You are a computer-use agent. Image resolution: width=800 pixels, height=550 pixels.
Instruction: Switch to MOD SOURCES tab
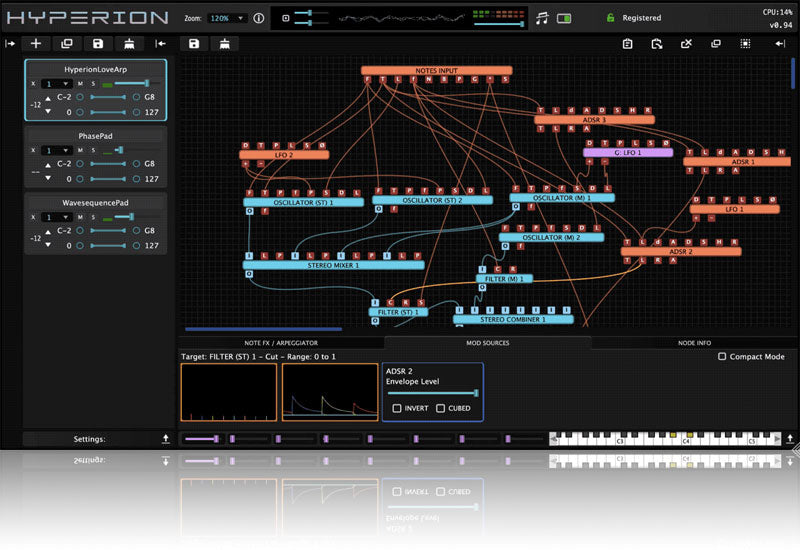coord(488,343)
